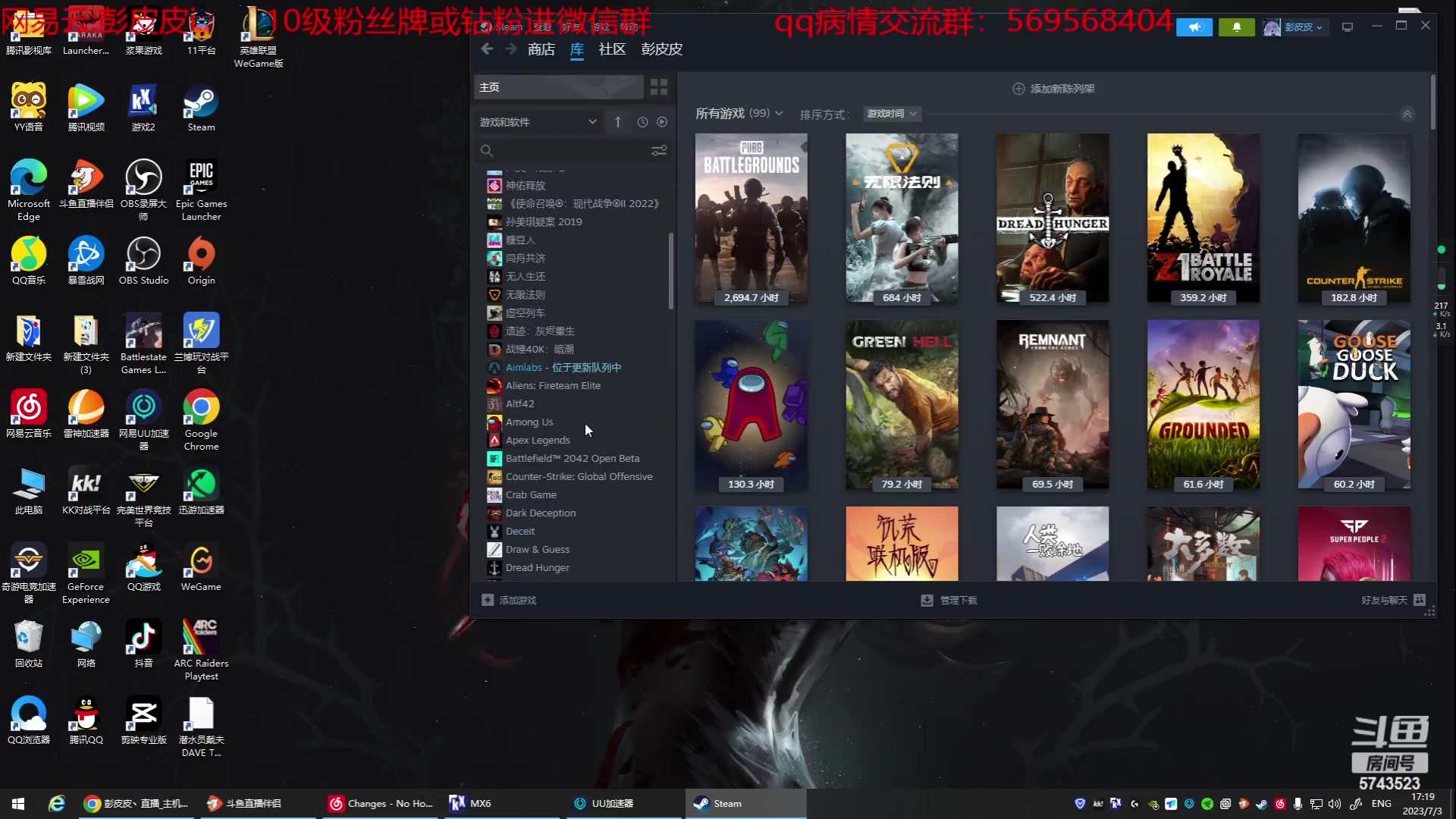Open the 彭皮皮 profile tab
The width and height of the screenshot is (1456, 819).
(661, 49)
